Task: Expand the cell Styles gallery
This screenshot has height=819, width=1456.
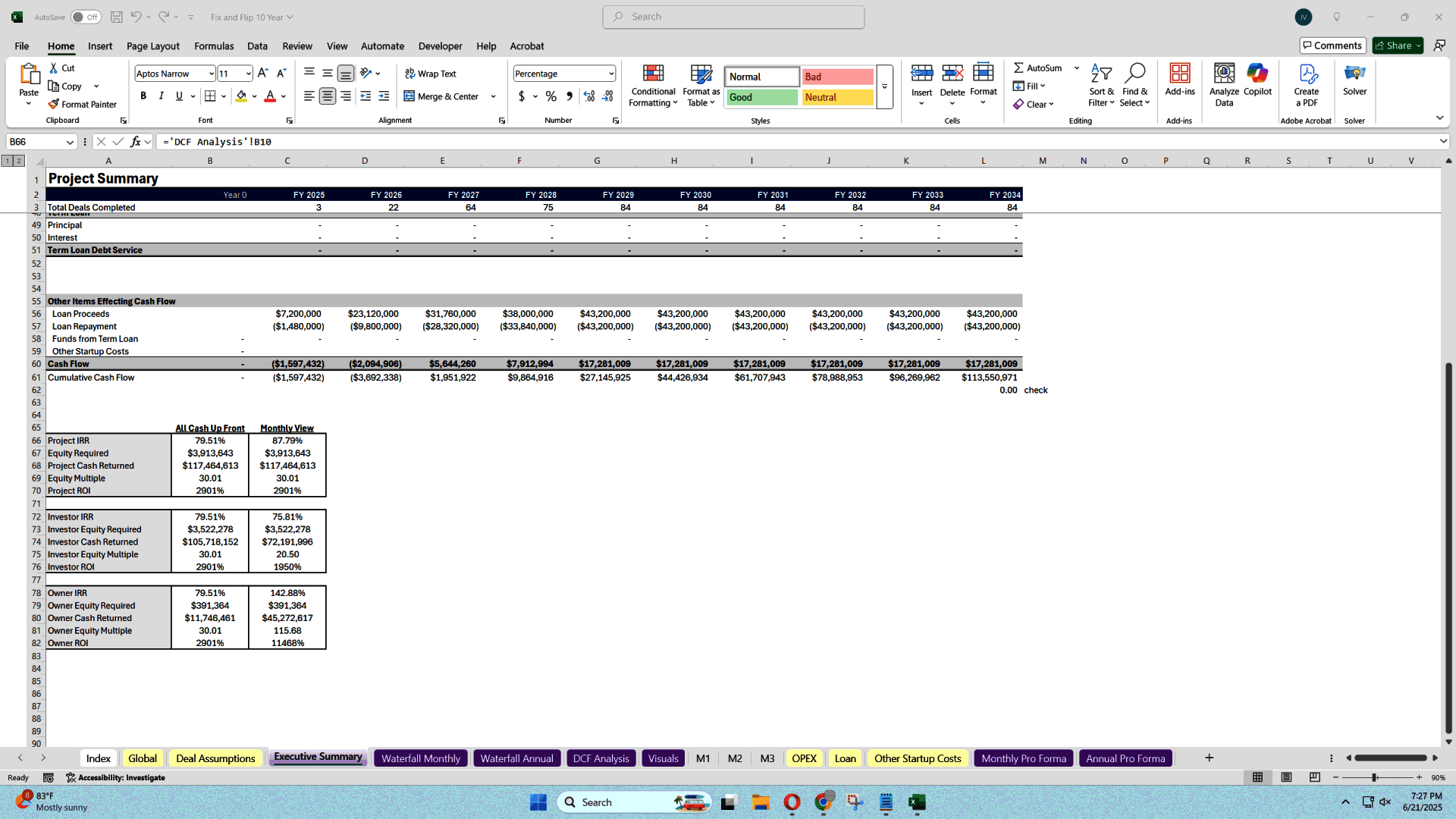Action: click(884, 86)
